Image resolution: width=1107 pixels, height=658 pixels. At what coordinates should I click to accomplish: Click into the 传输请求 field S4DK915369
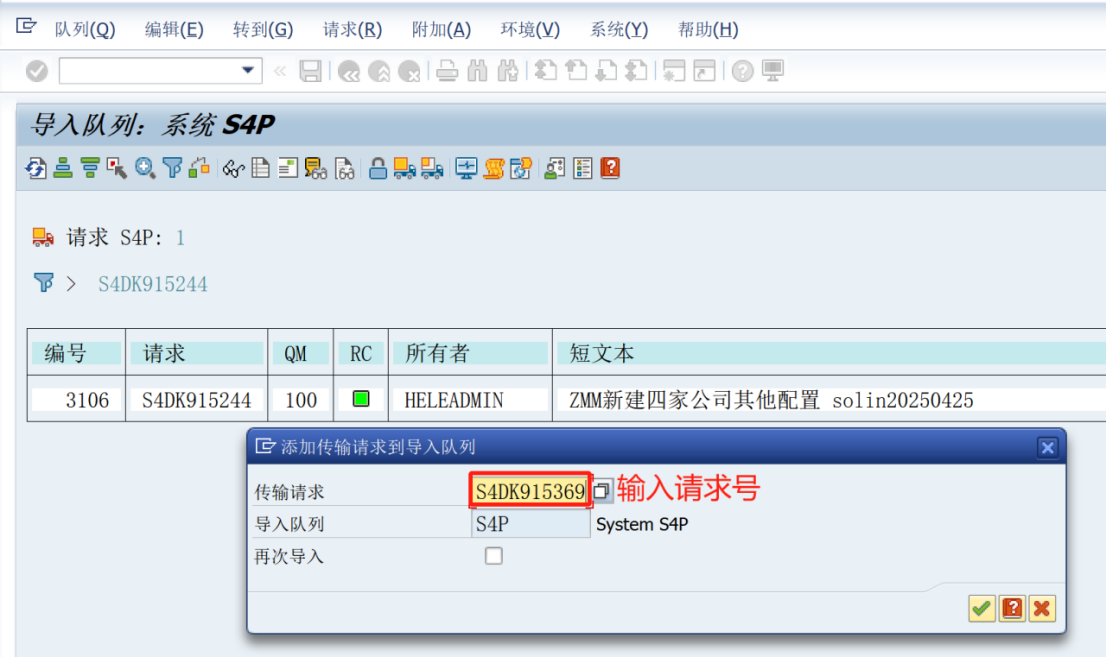point(530,491)
